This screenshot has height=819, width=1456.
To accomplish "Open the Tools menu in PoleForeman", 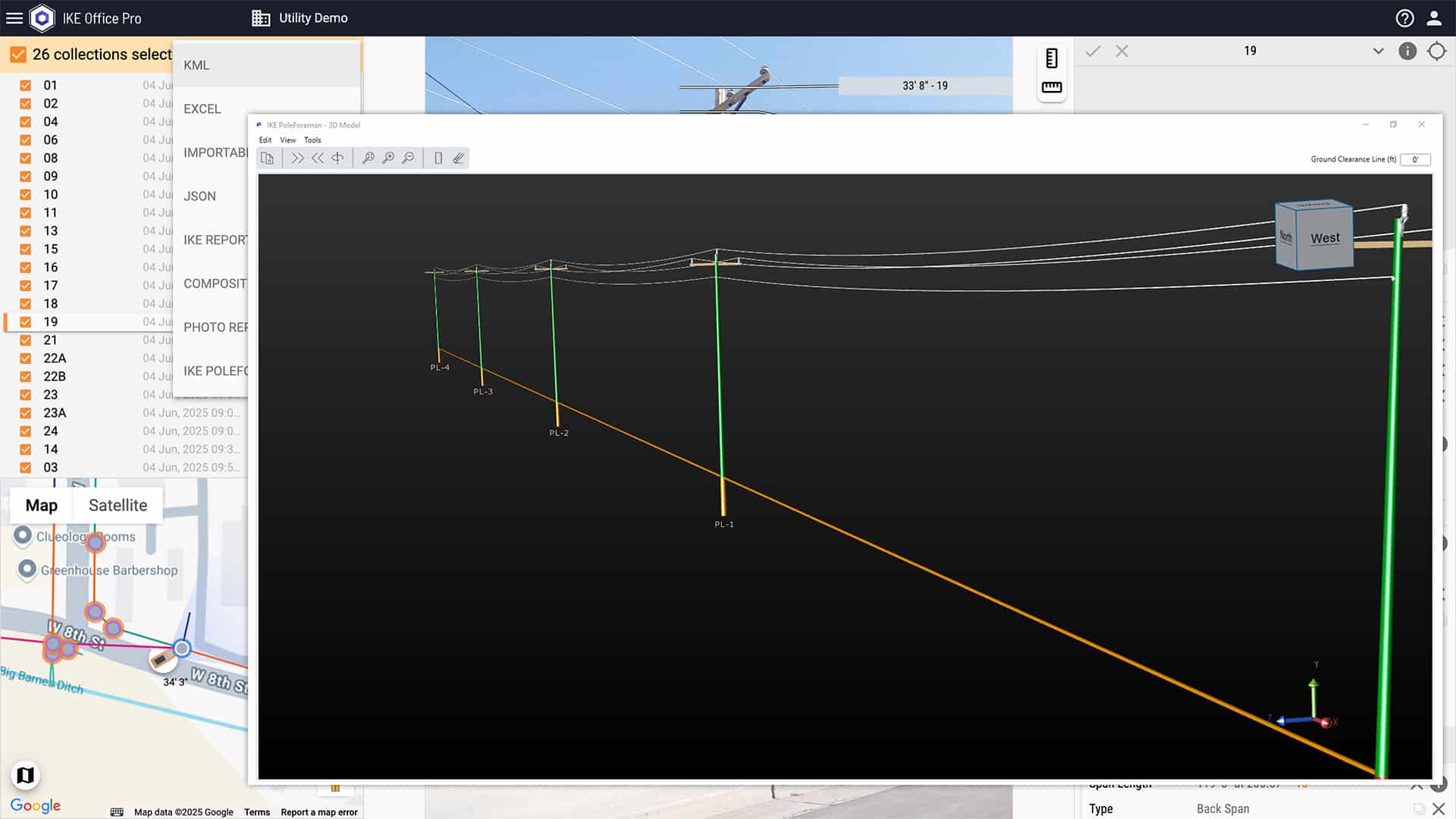I will (x=312, y=140).
